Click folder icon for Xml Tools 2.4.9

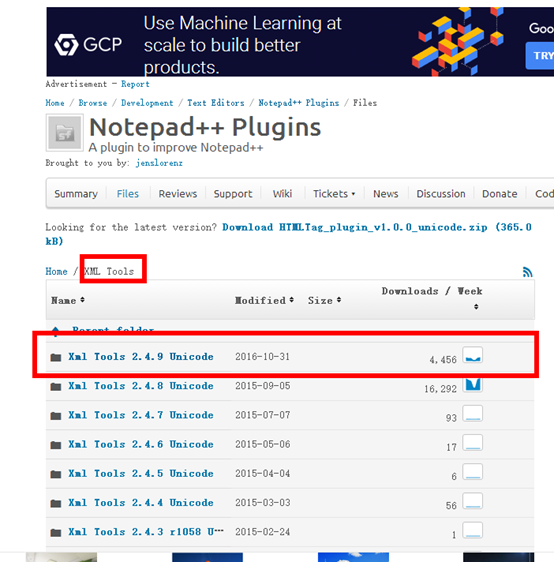coord(56,357)
